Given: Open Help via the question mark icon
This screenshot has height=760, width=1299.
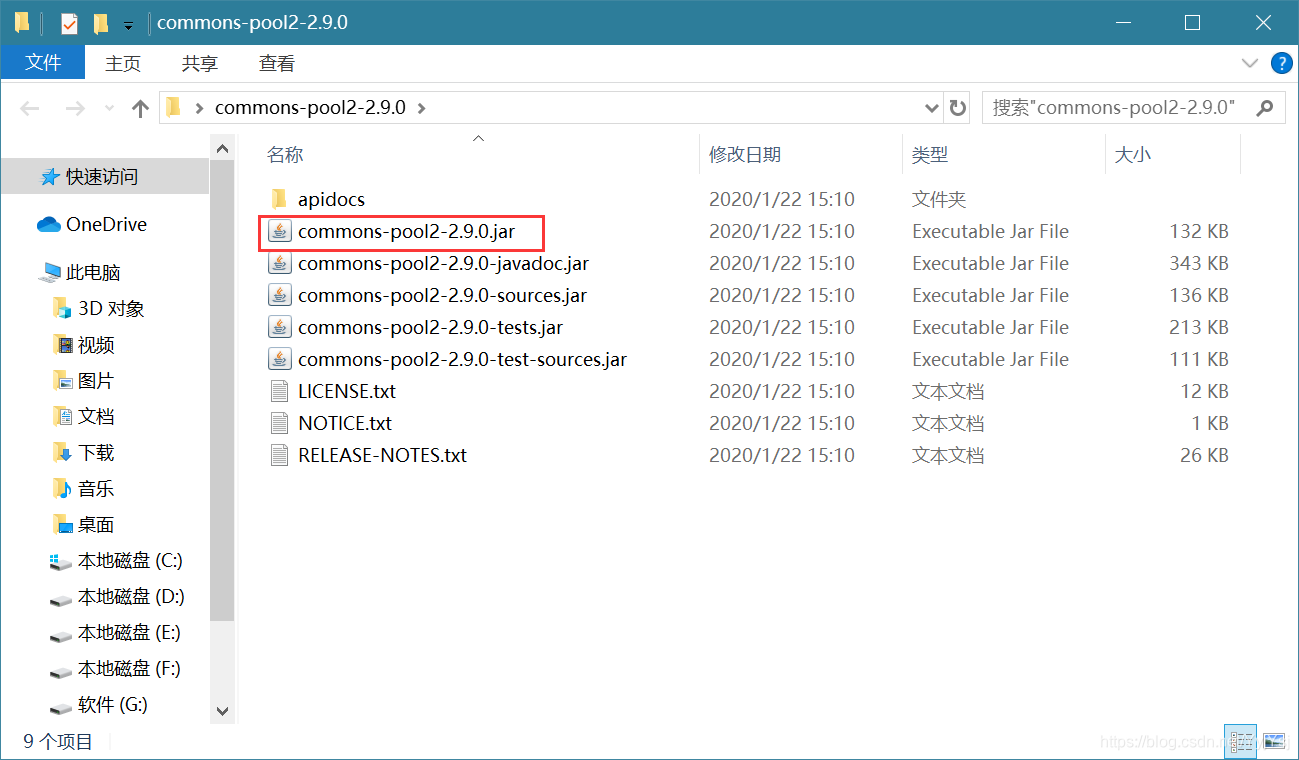Looking at the screenshot, I should pos(1281,63).
